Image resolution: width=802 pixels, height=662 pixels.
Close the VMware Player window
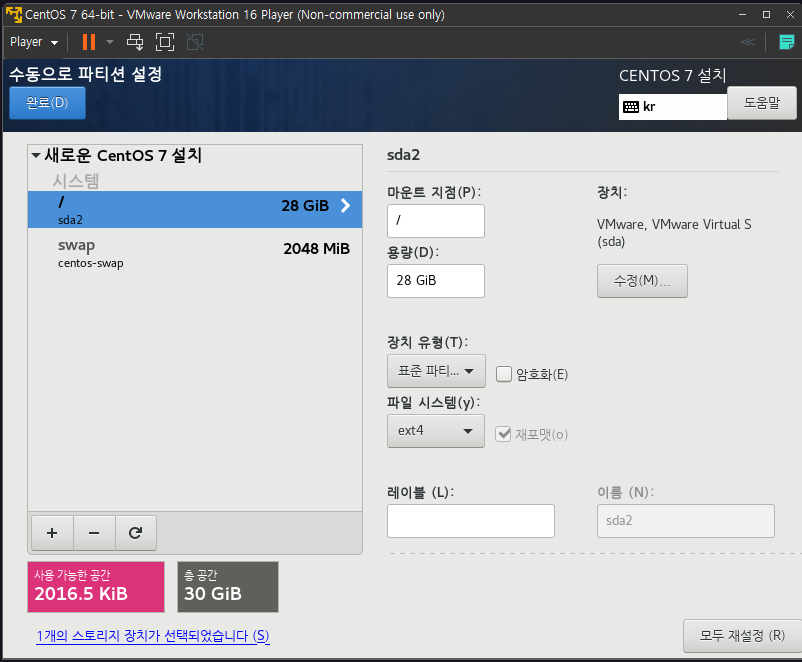click(x=790, y=14)
